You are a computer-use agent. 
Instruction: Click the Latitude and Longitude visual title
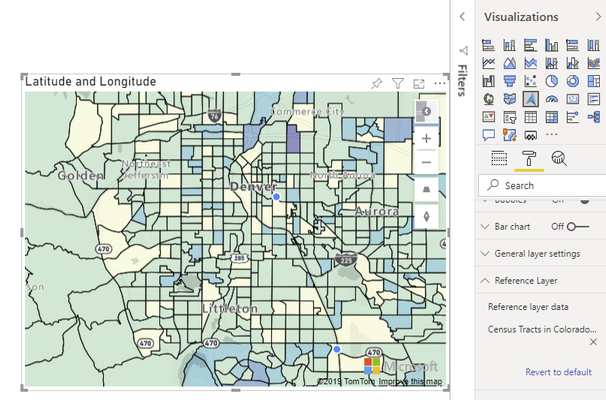[x=91, y=82]
